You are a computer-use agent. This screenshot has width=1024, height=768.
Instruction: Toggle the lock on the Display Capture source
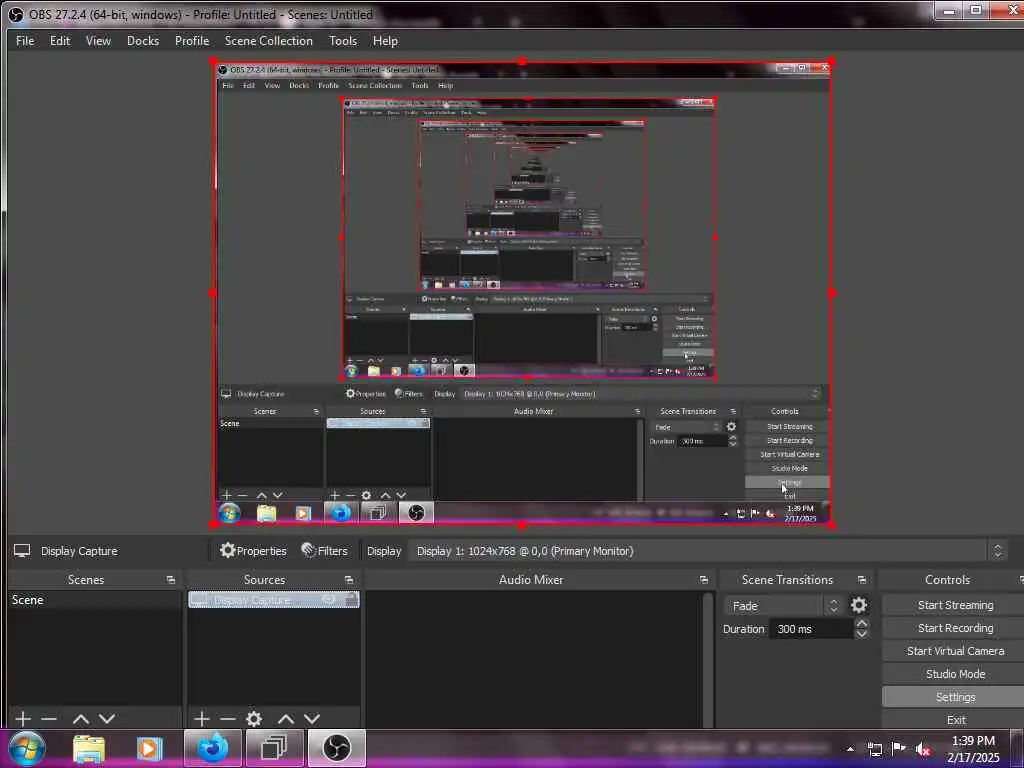[x=351, y=600]
